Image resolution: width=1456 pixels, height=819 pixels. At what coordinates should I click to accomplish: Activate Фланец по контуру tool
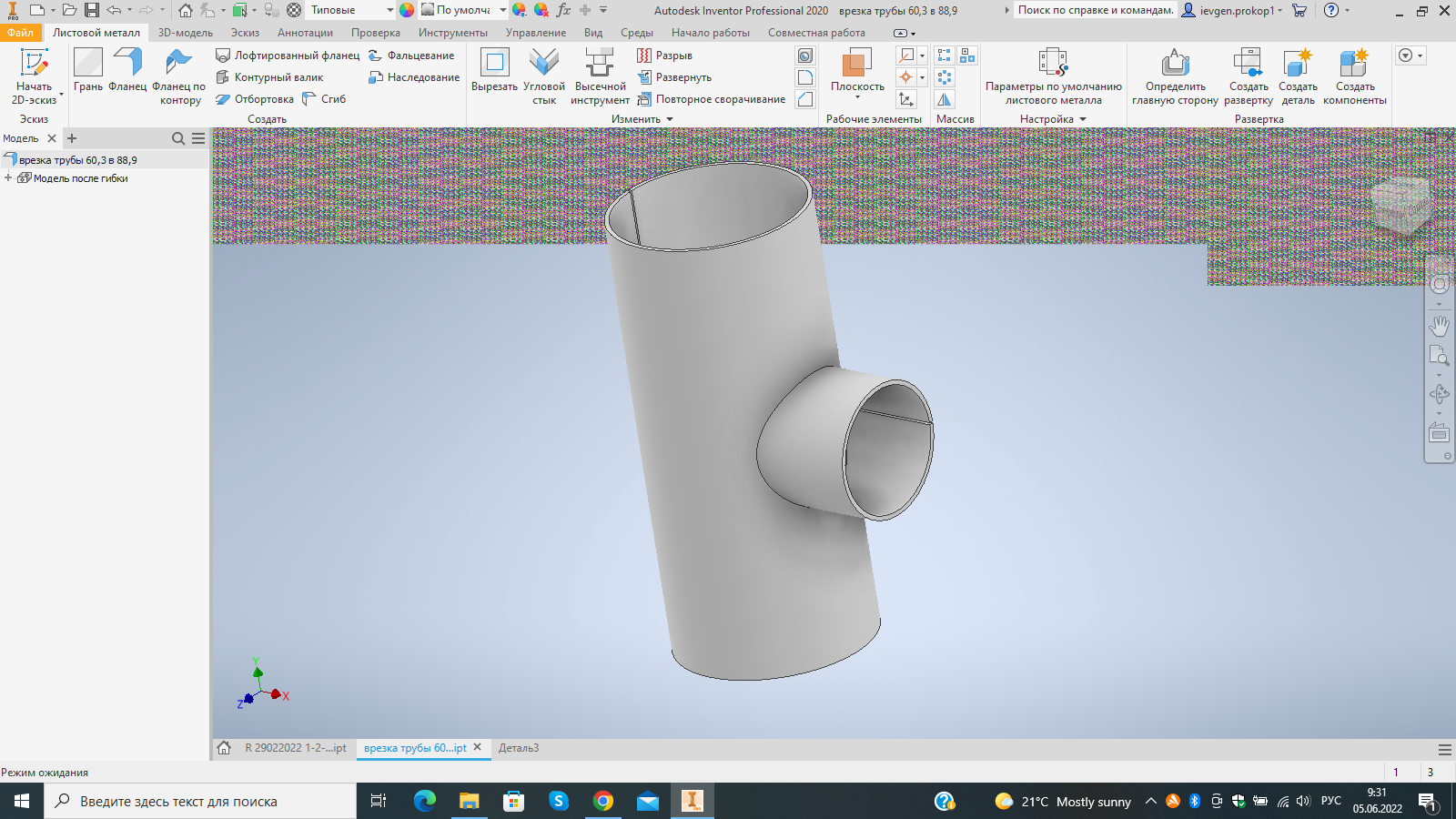(x=179, y=77)
